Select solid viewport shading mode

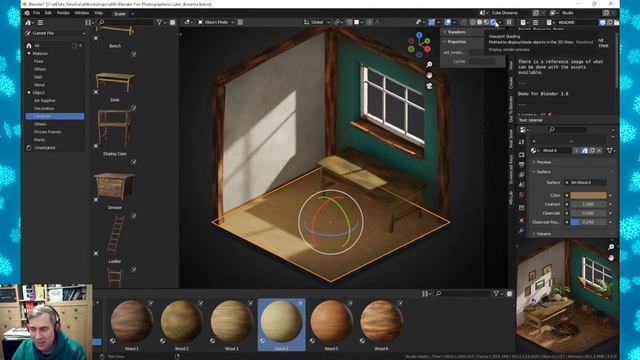[480, 22]
